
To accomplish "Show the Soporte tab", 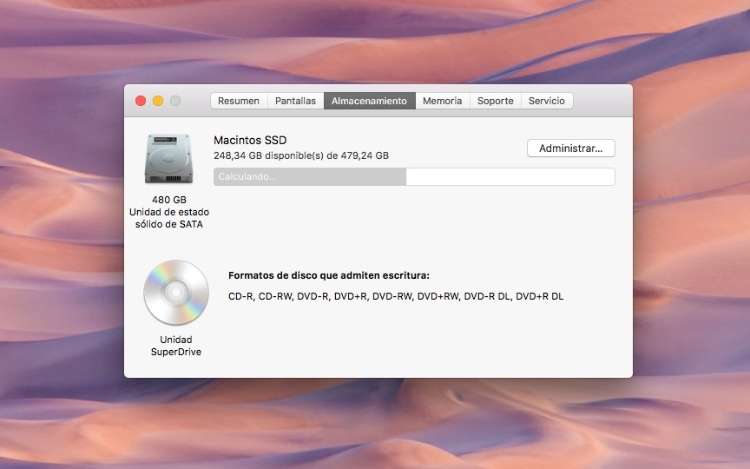I will click(x=495, y=101).
